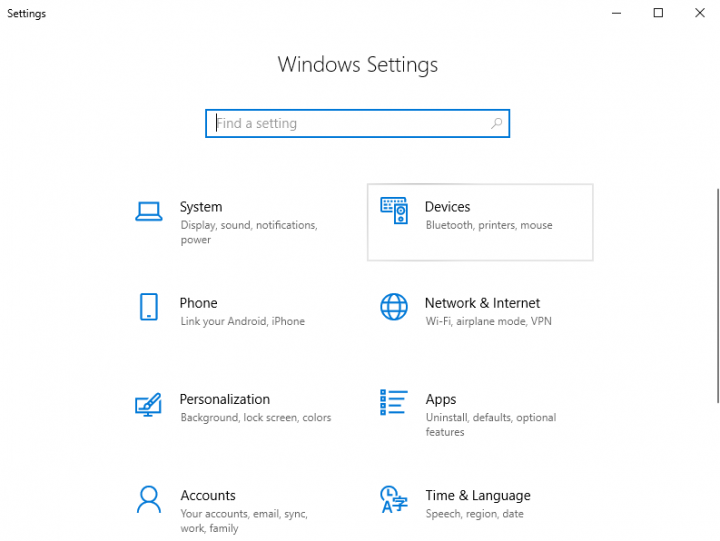Open the Accounts category label
This screenshot has width=720, height=541.
pyautogui.click(x=208, y=495)
